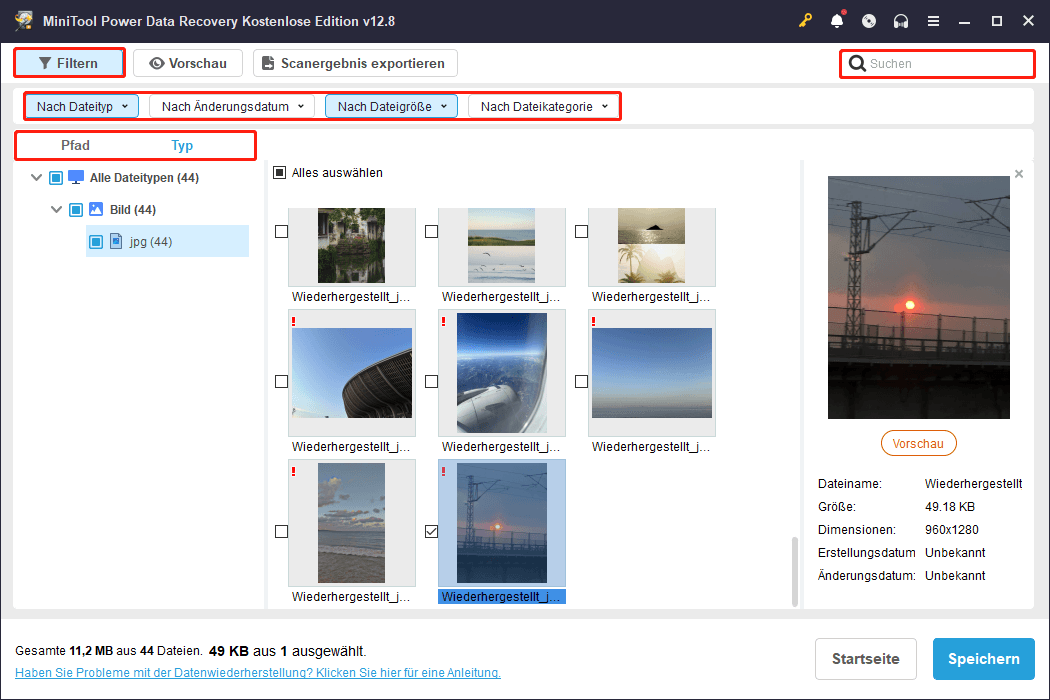Open the Nach Dateikategorie dropdown
Image resolution: width=1050 pixels, height=700 pixels.
click(544, 105)
